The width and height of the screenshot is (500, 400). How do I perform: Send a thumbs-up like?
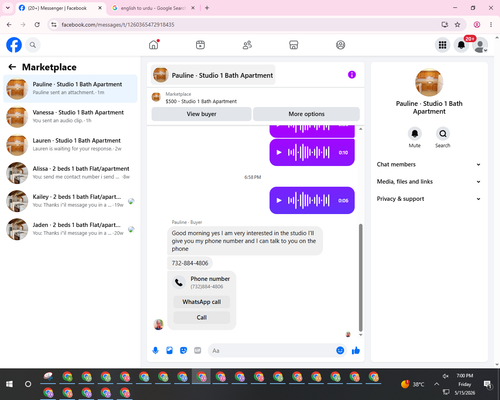(356, 350)
